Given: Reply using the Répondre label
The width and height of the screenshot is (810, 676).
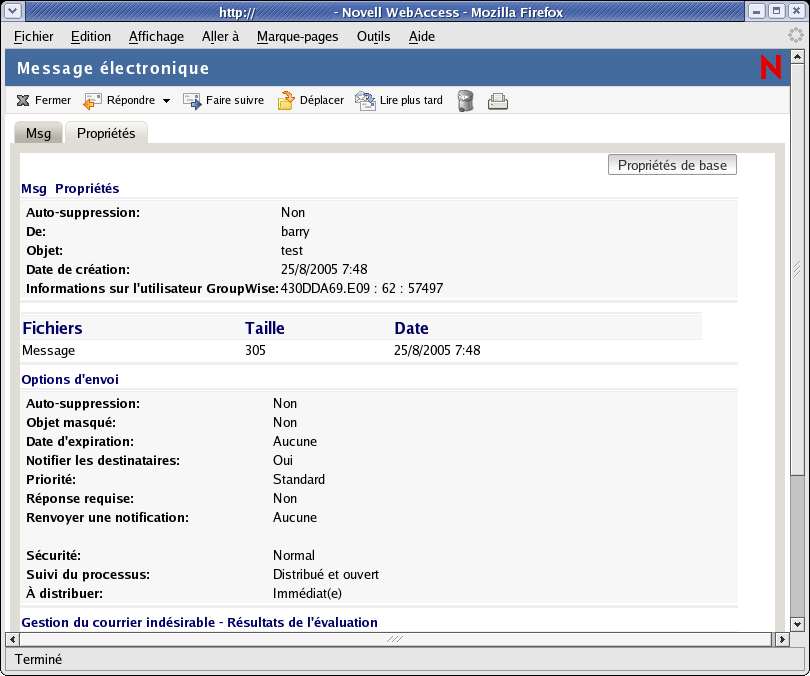Looking at the screenshot, I should pos(131,100).
